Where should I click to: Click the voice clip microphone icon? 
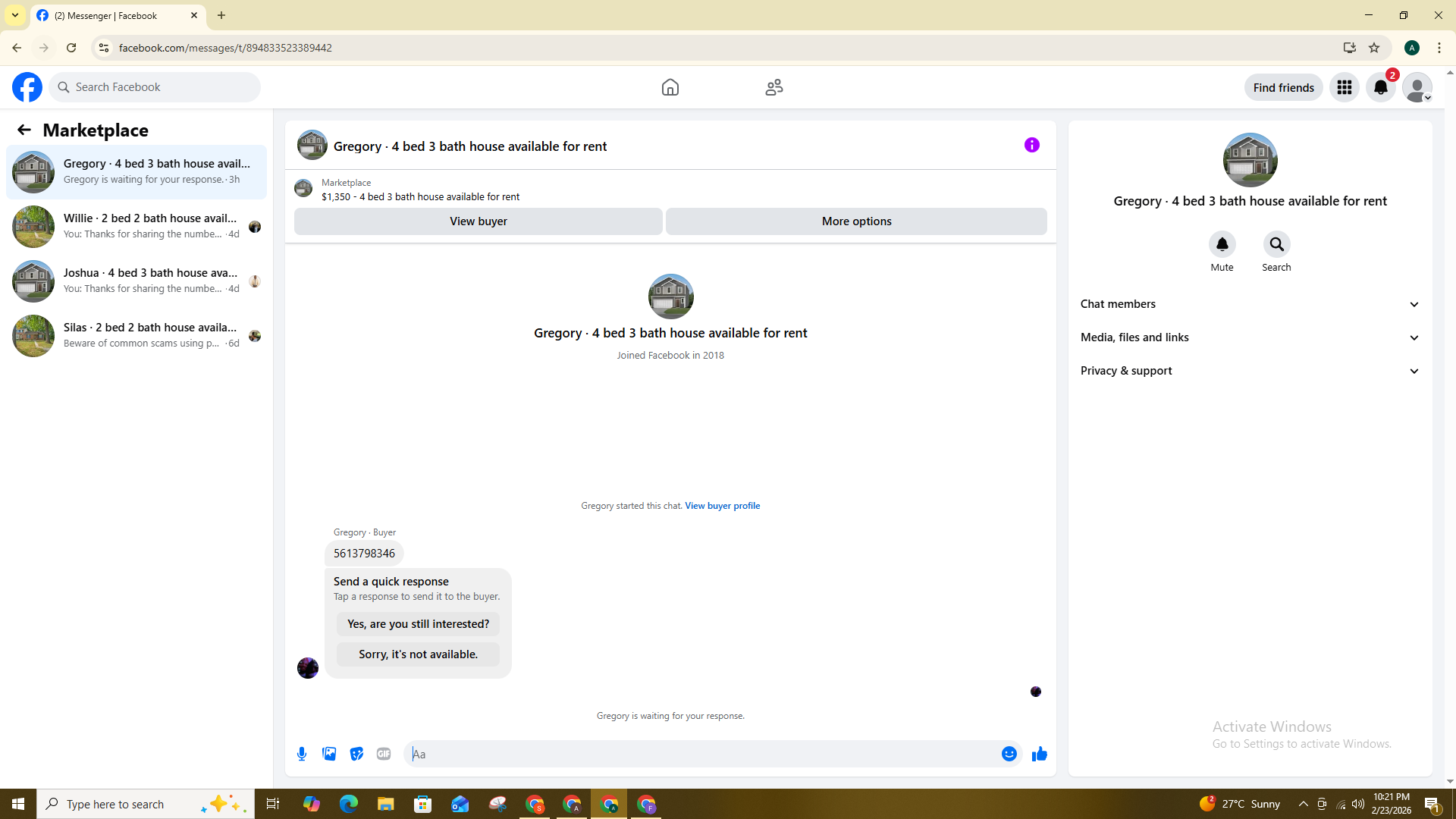(x=302, y=754)
